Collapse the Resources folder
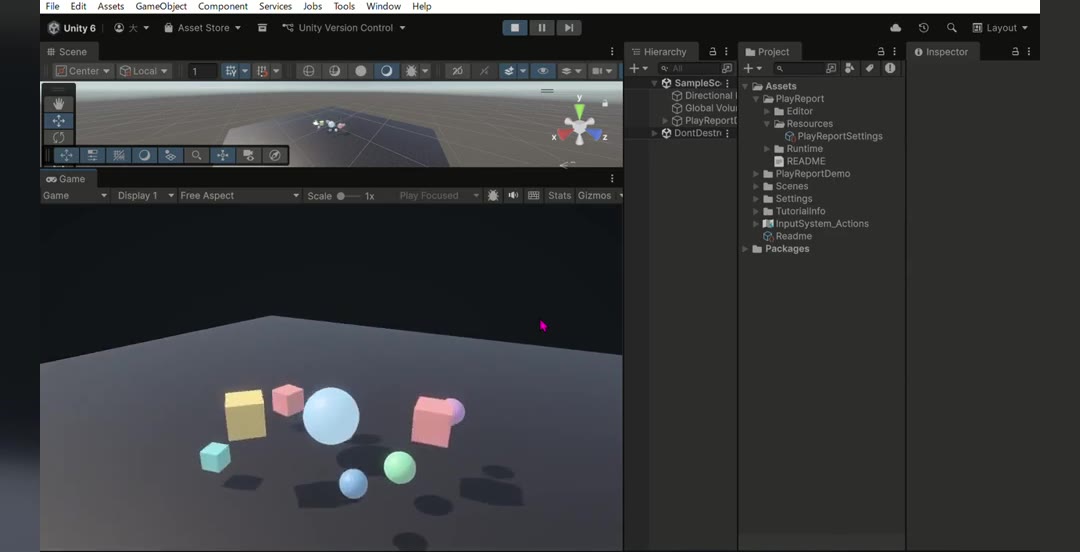This screenshot has width=1080, height=552. coord(767,124)
